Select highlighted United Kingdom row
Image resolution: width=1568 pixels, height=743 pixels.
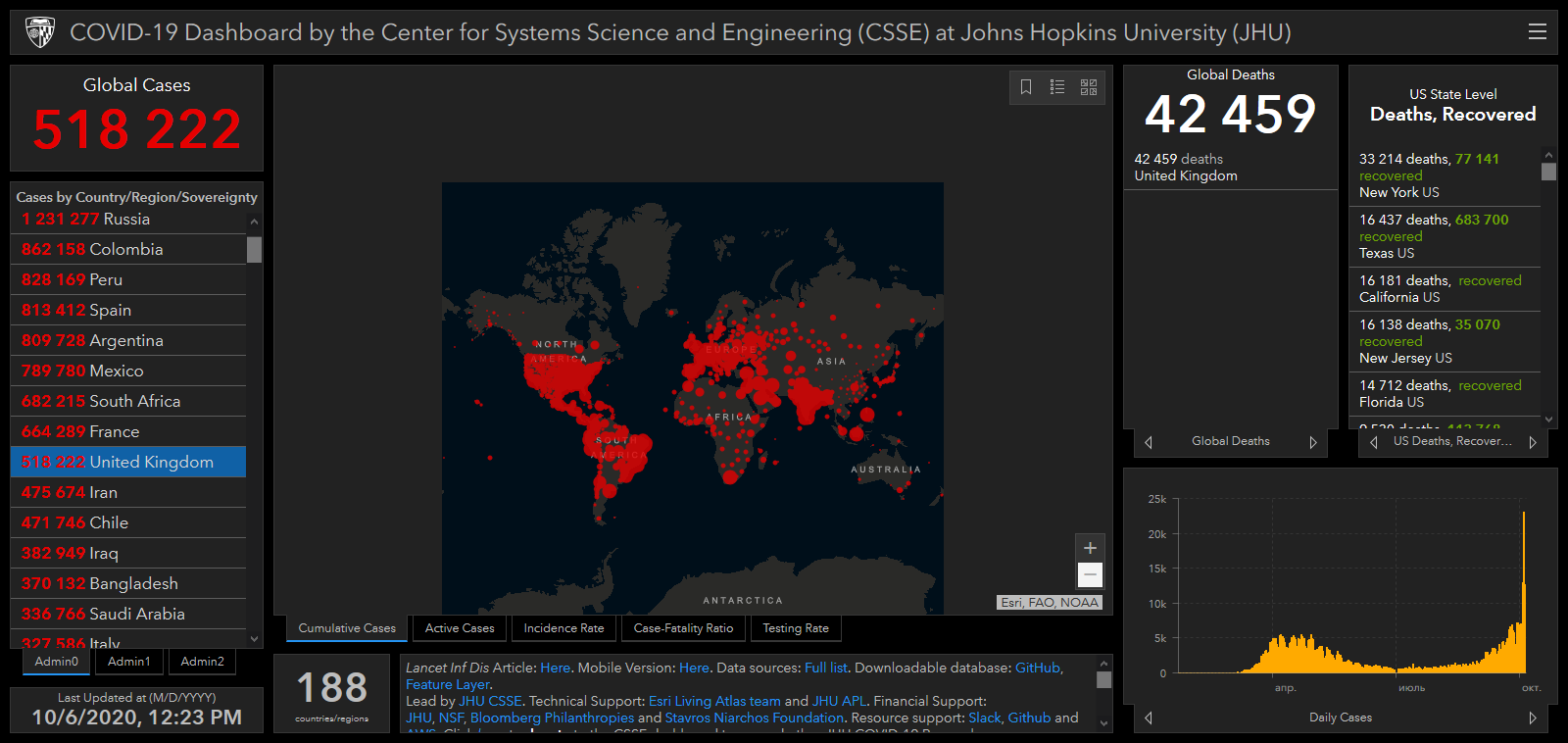point(128,462)
